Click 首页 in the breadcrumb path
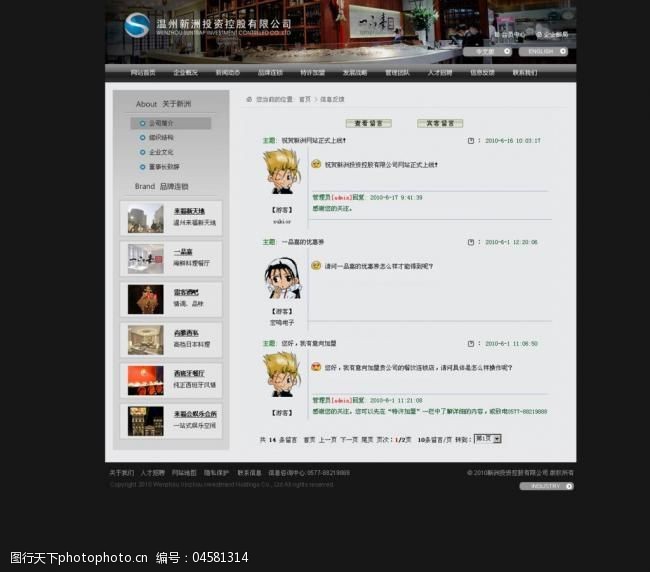 coord(305,99)
